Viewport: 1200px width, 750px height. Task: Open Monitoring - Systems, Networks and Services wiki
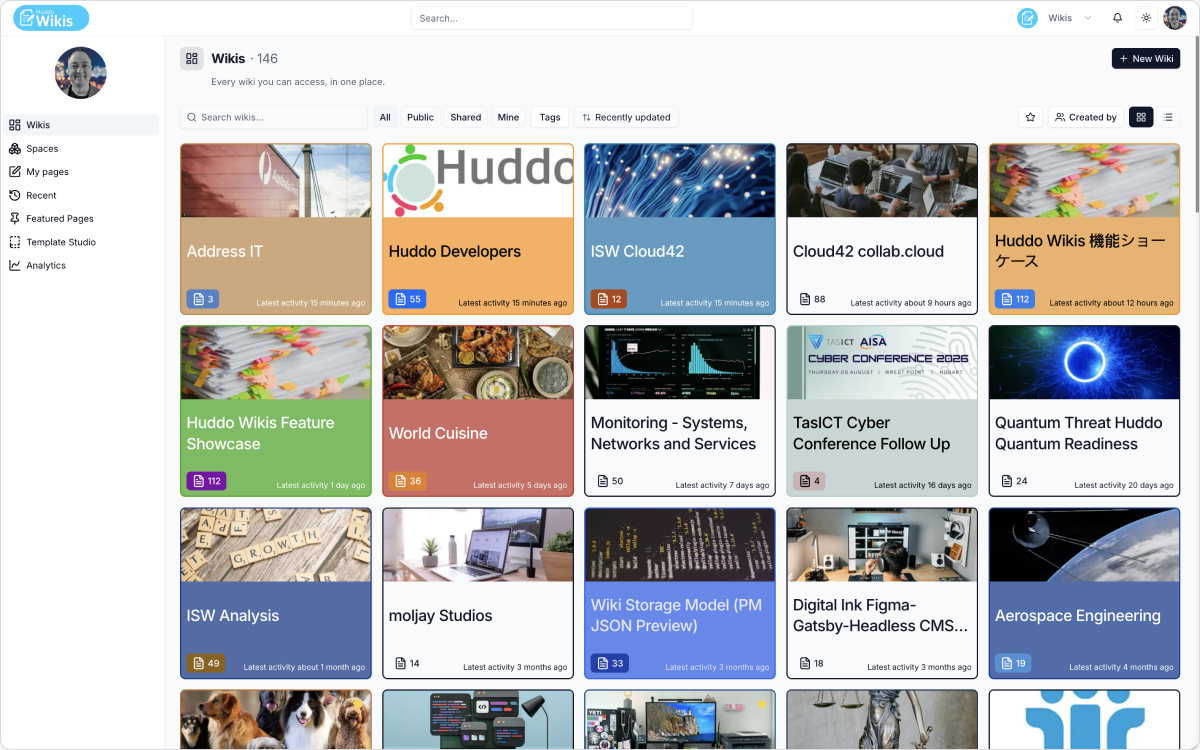click(680, 411)
